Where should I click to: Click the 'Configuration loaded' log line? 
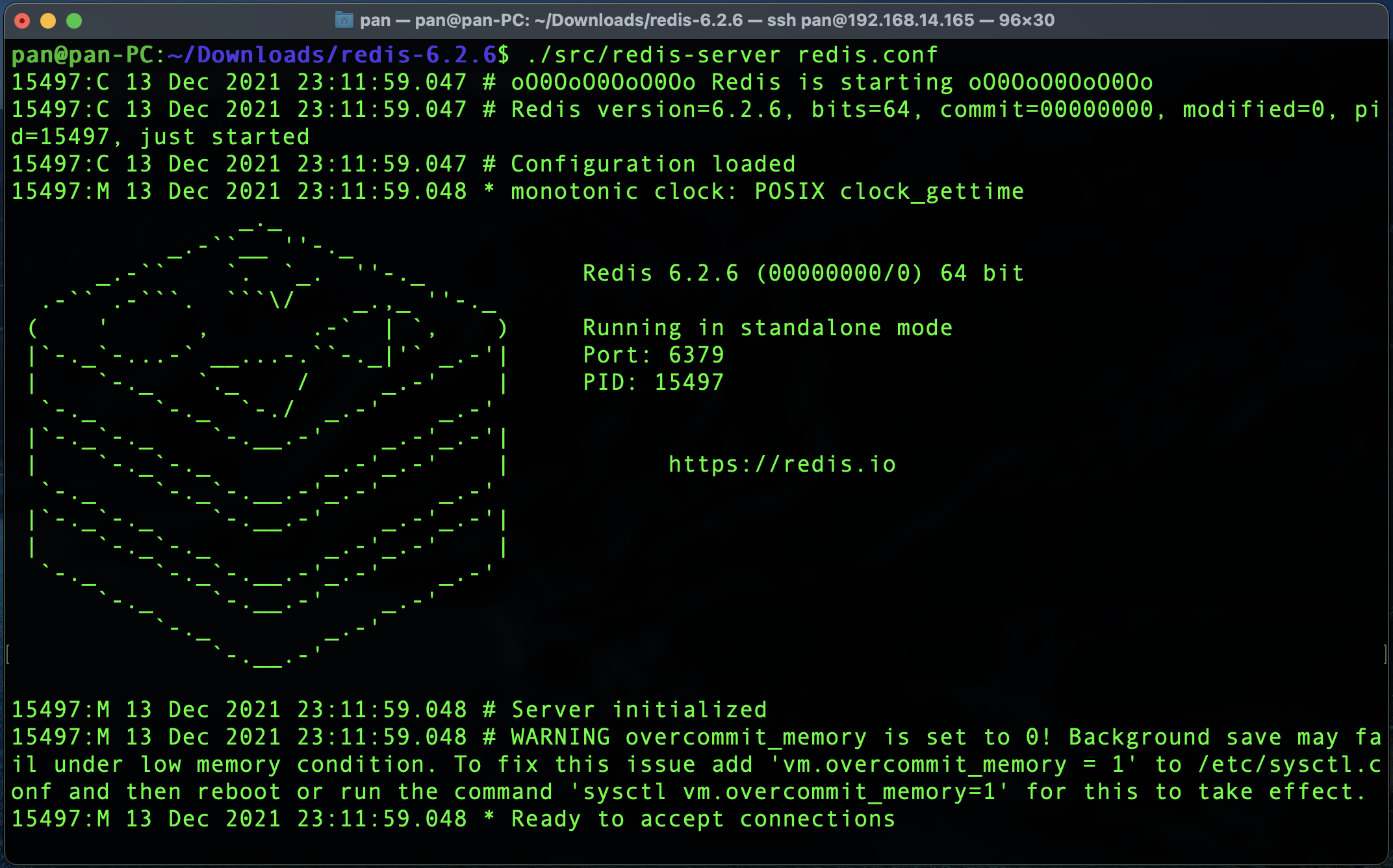pyautogui.click(x=652, y=164)
